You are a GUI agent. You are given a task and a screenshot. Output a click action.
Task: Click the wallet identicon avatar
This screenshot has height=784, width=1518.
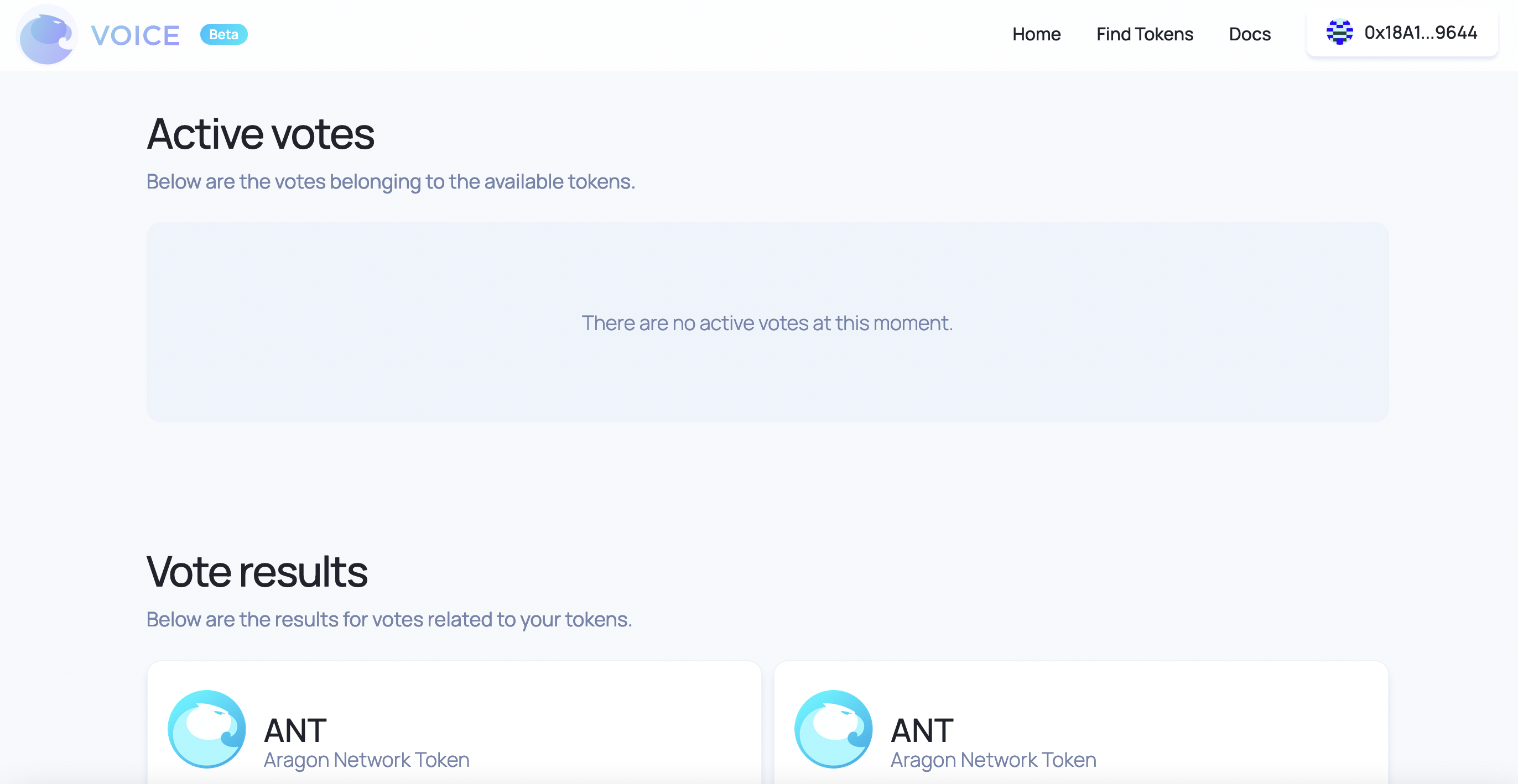(x=1339, y=33)
